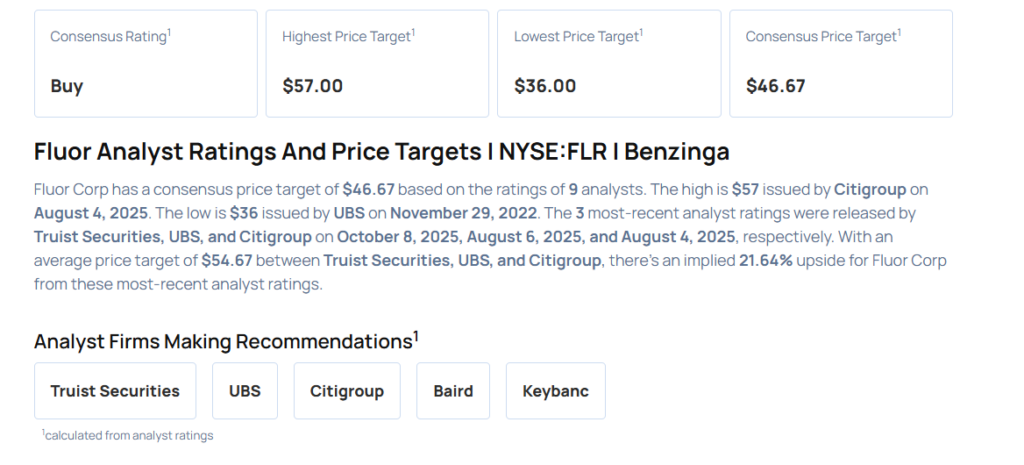
Task: Click the Consensus Price Target card label
Action: [x=823, y=36]
